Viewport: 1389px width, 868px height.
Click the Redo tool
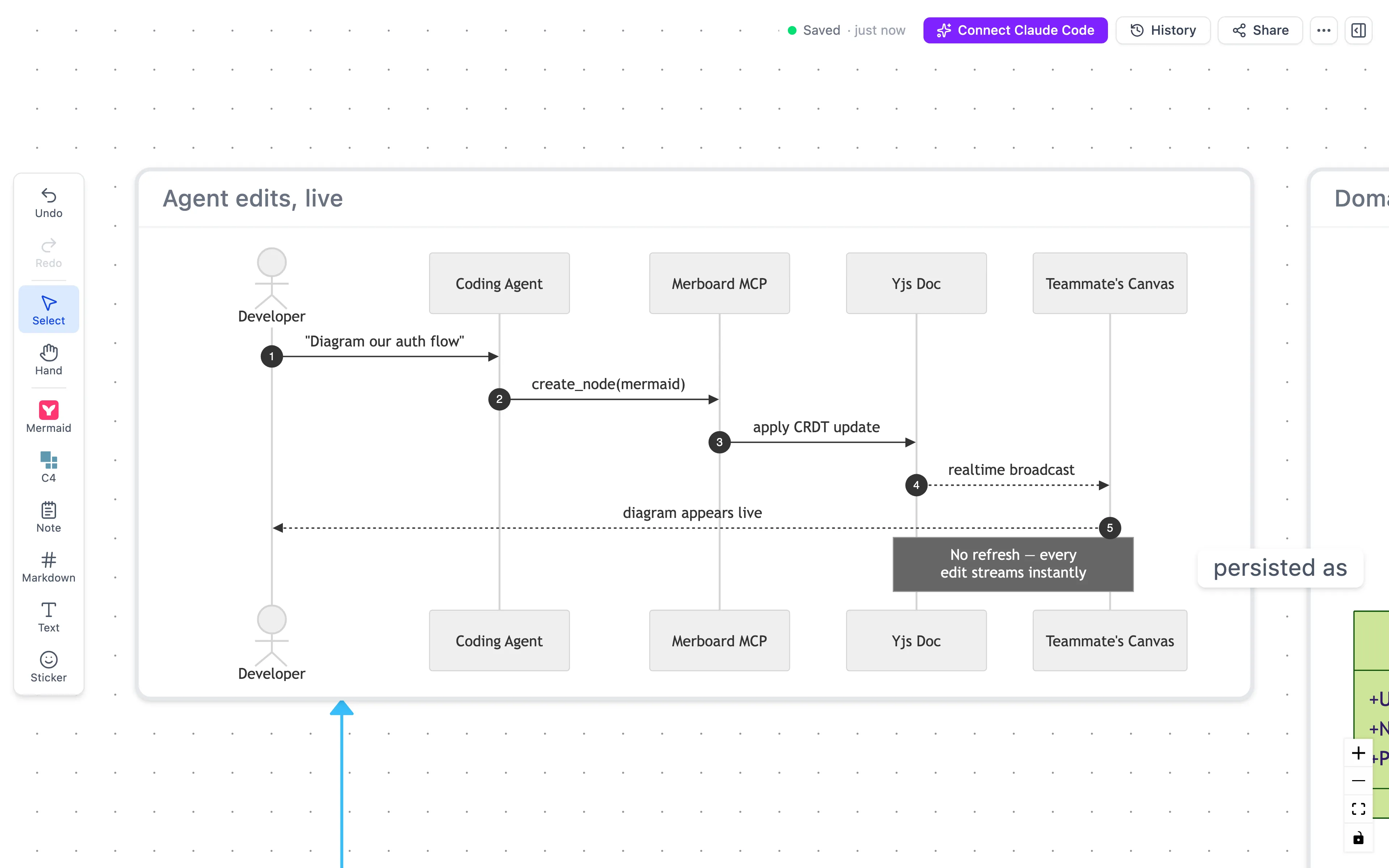point(49,253)
